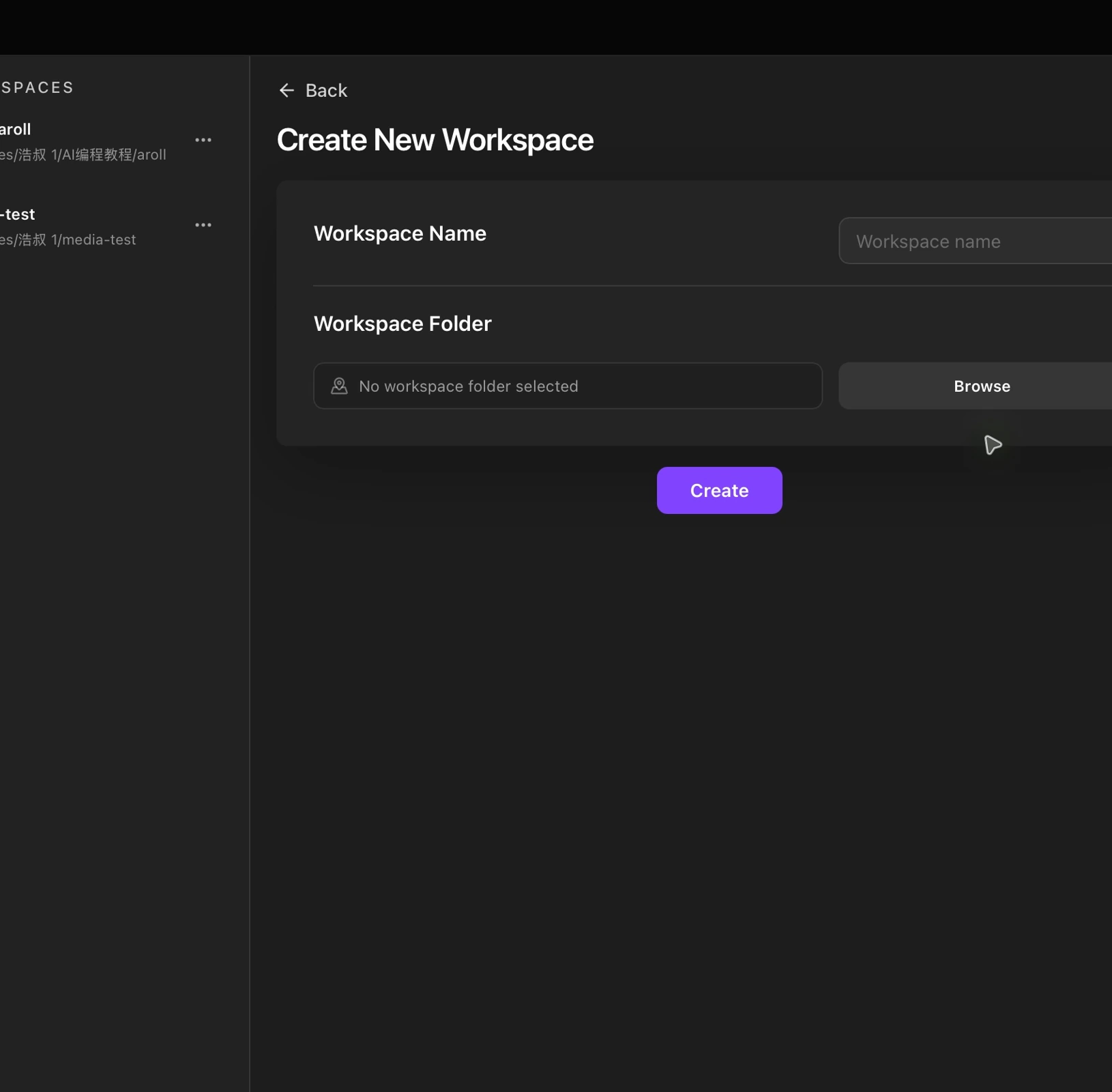The image size is (1112, 1092).
Task: Click the Back arrow icon
Action: [x=287, y=90]
